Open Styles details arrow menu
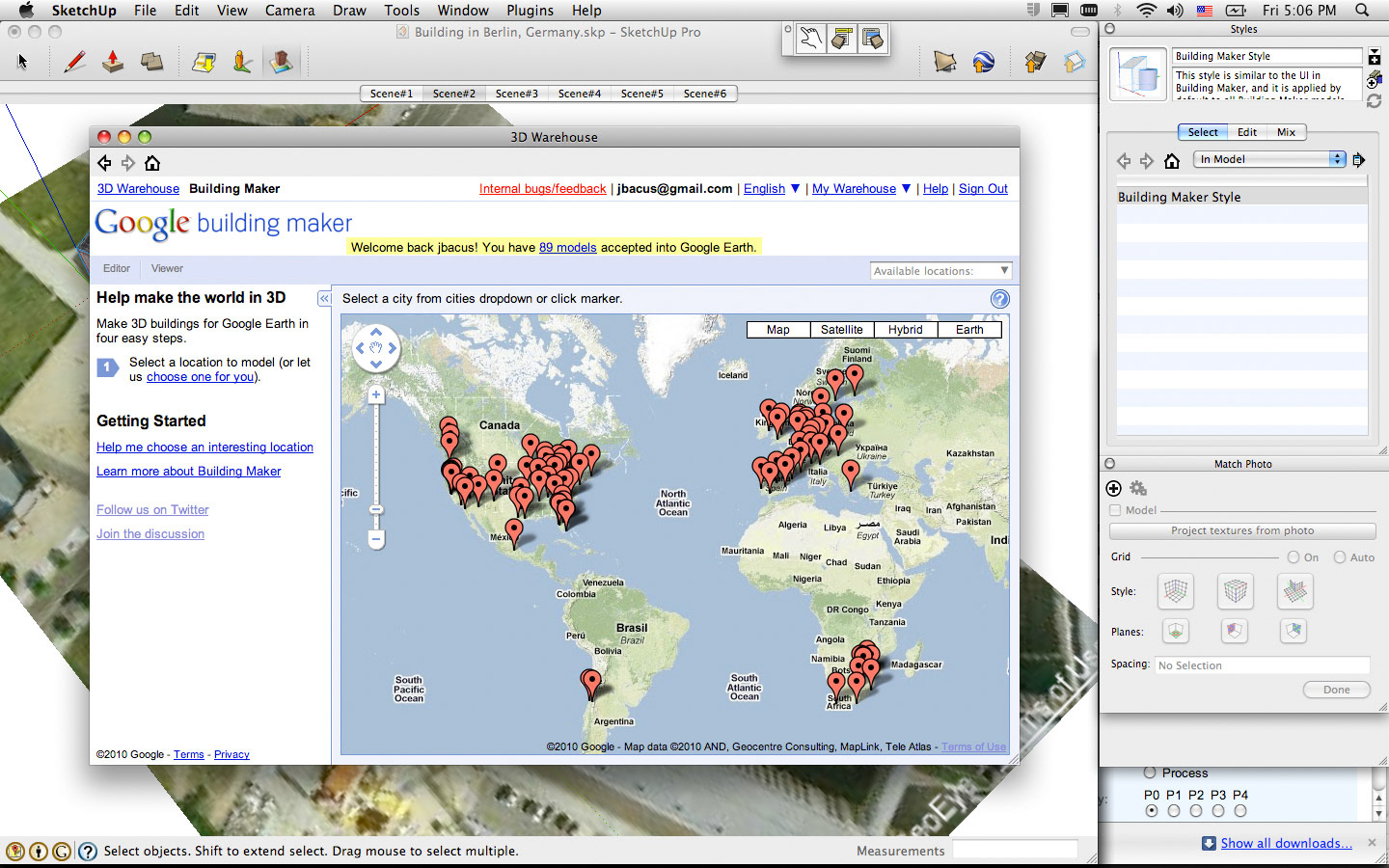The width and height of the screenshot is (1389, 868). tap(1359, 159)
